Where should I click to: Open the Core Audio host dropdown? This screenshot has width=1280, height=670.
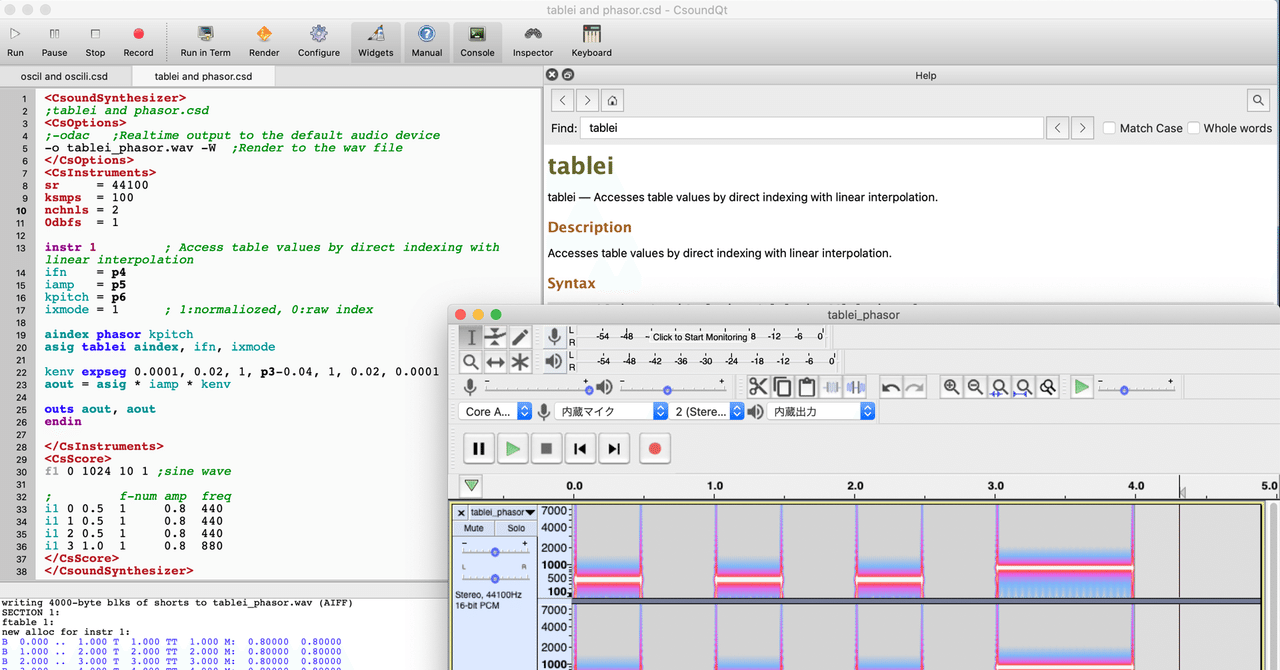(499, 411)
